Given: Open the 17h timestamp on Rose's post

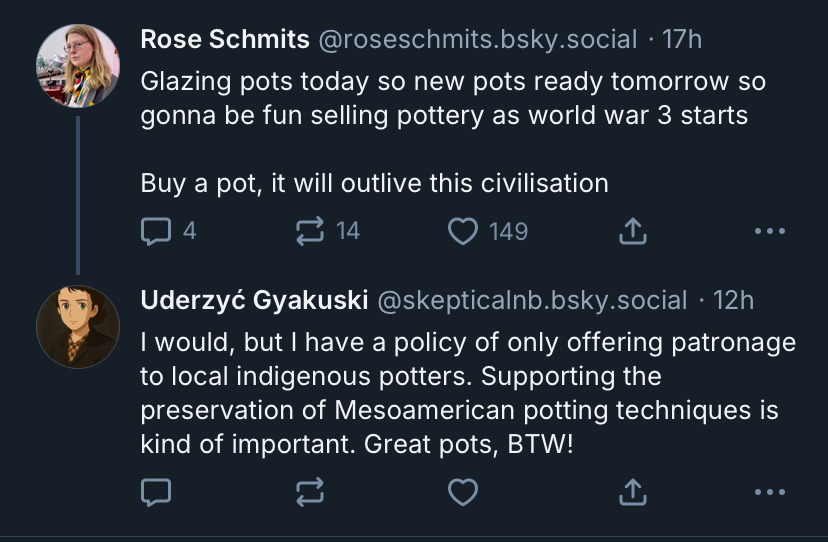Looking at the screenshot, I should [683, 40].
